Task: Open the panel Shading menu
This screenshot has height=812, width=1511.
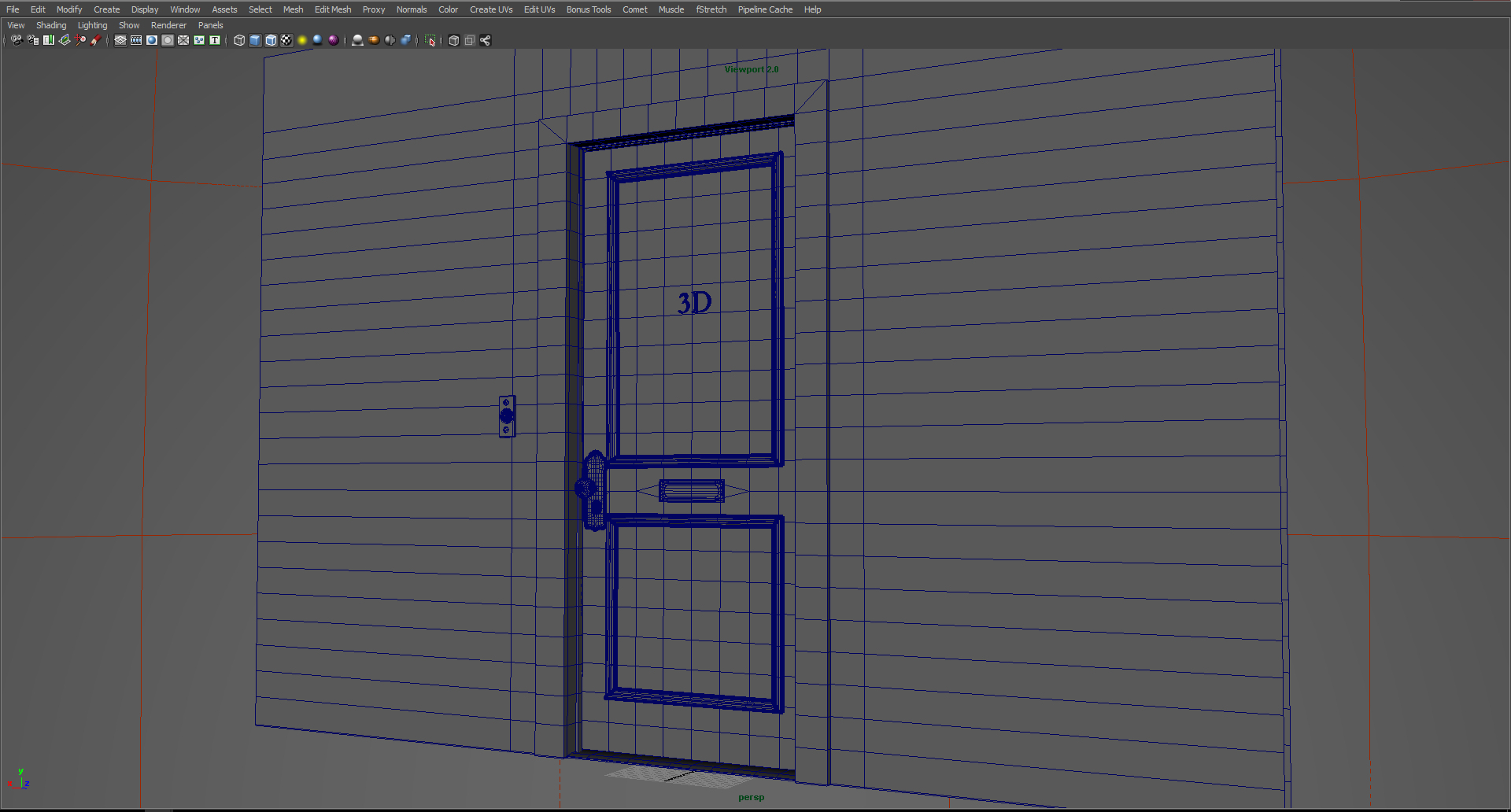Action: coord(51,25)
